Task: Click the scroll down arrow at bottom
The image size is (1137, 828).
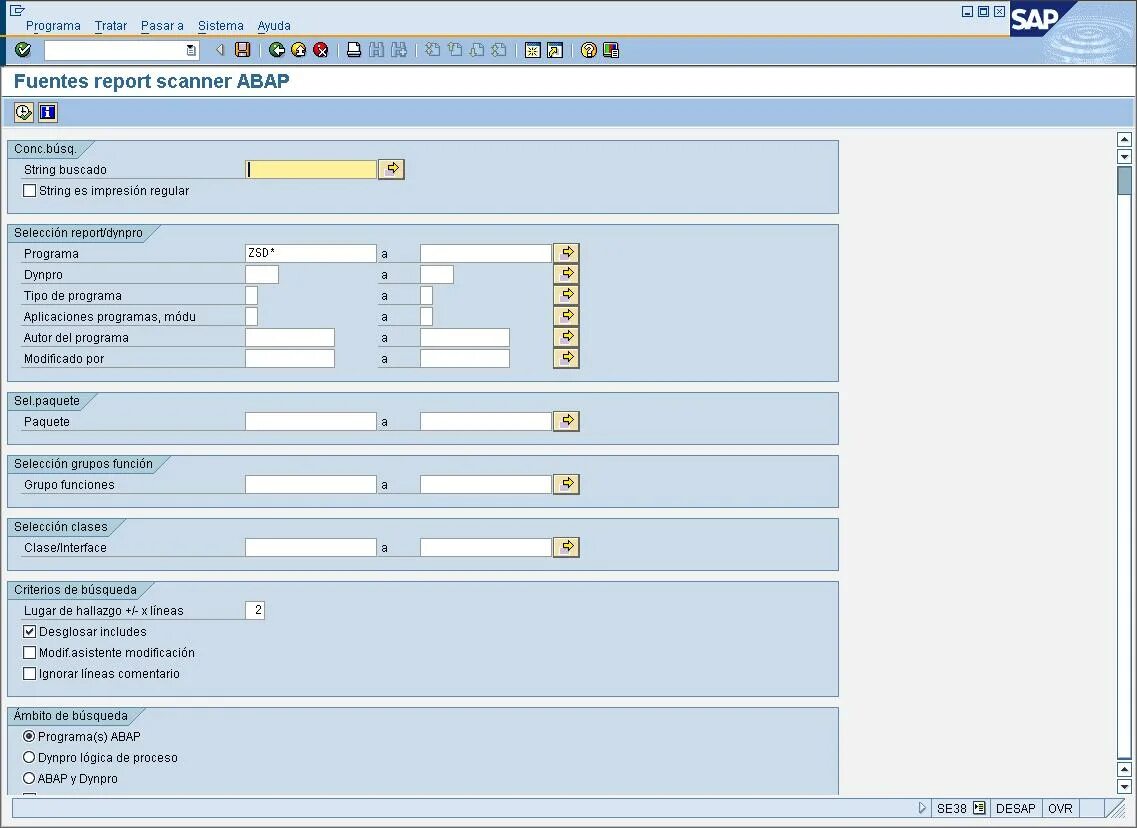Action: click(1124, 787)
